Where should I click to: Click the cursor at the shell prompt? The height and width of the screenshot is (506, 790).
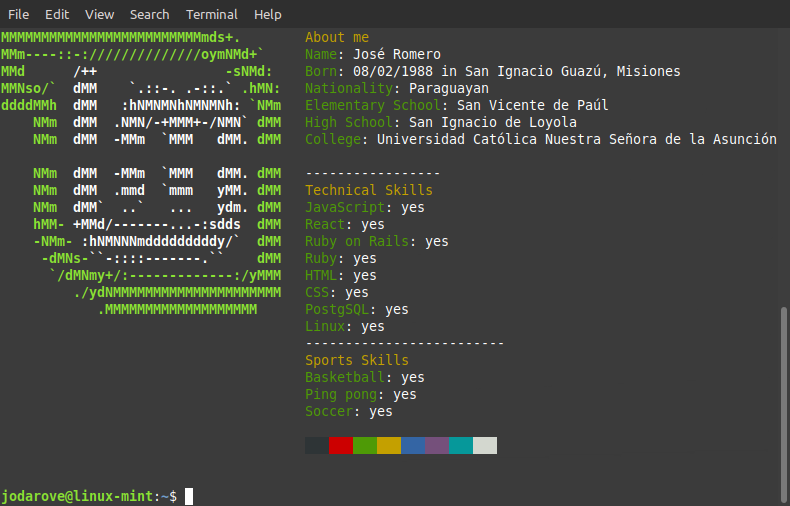pyautogui.click(x=189, y=496)
